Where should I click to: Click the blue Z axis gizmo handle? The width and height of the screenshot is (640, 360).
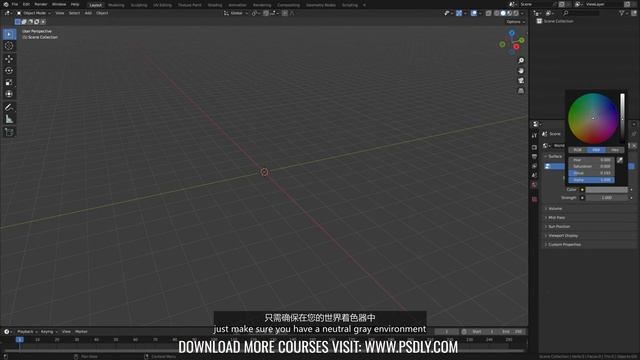(x=511, y=33)
